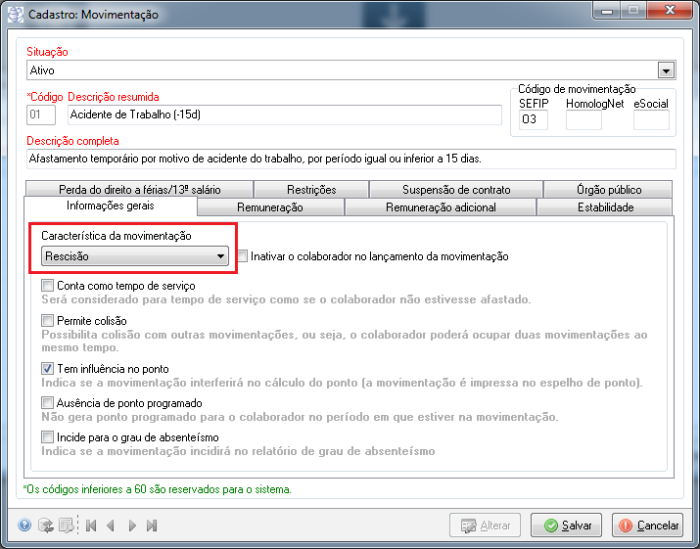Image resolution: width=700 pixels, height=549 pixels.
Task: Go to the first record arrow
Action: 90,525
